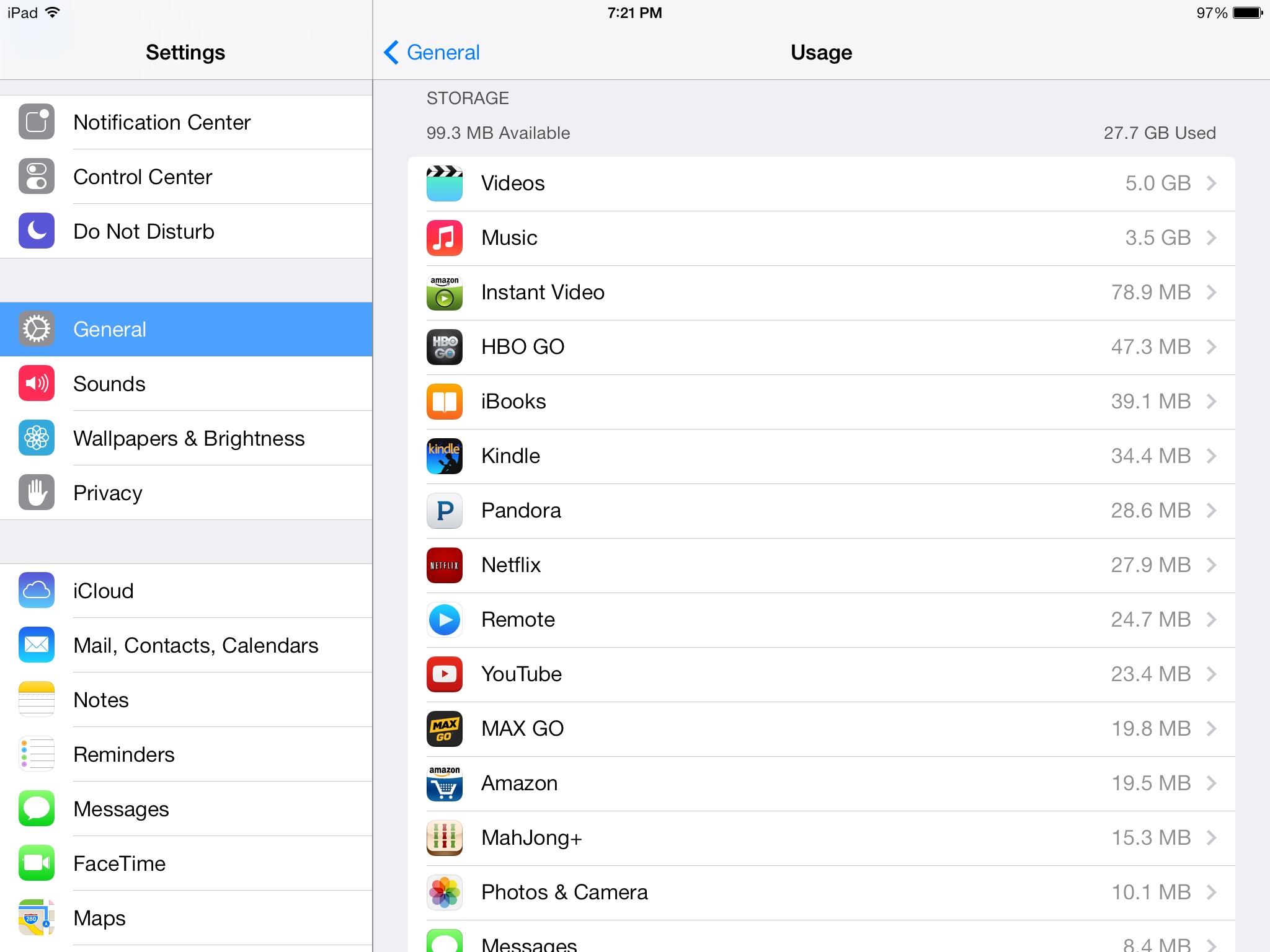Open the Remote row chevron
Image resolution: width=1270 pixels, height=952 pixels.
pyautogui.click(x=1212, y=620)
